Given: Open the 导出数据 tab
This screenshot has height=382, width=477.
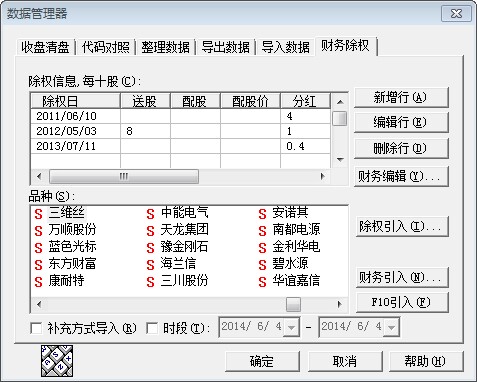Looking at the screenshot, I should click(225, 47).
